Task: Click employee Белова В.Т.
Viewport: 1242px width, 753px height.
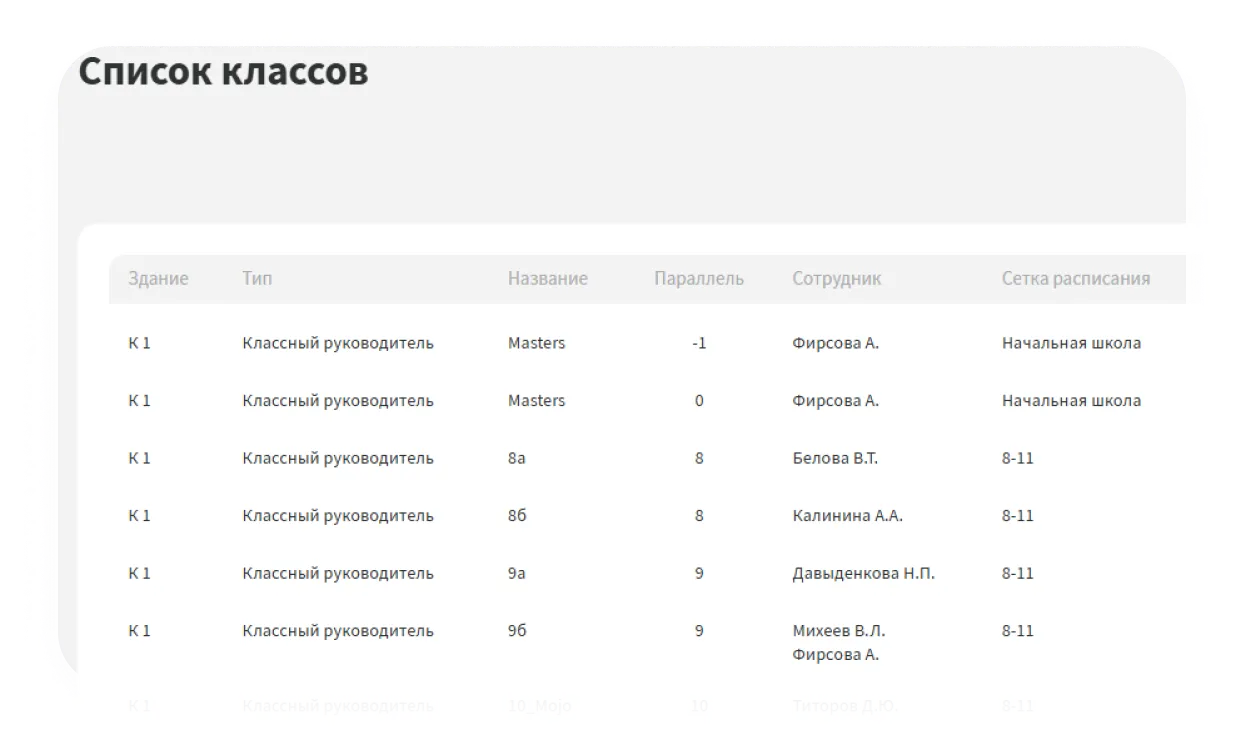Action: pyautogui.click(x=834, y=459)
